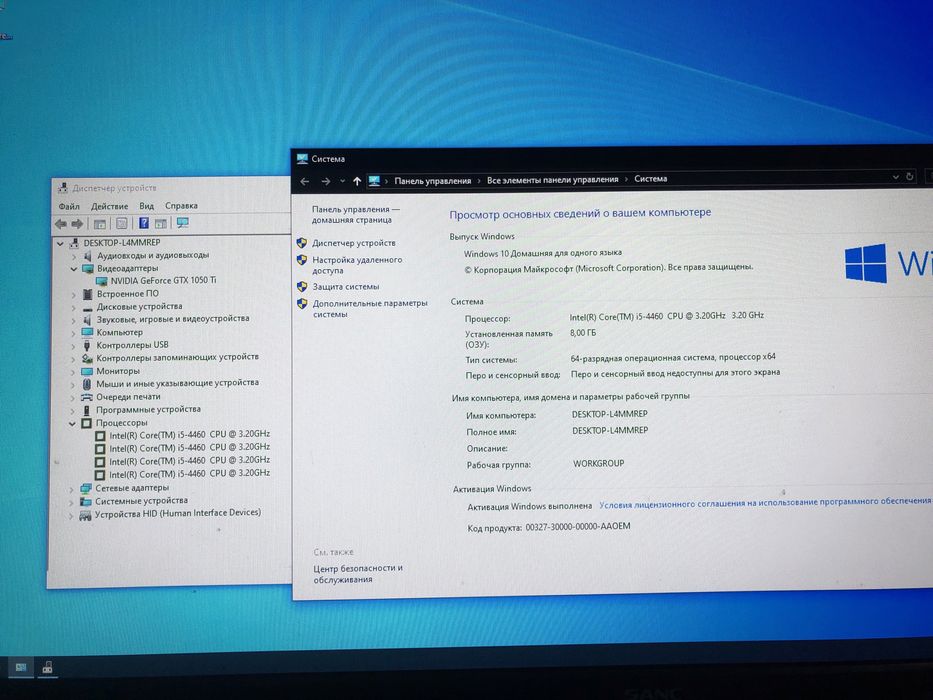Click computer icon in Система address bar

374,181
